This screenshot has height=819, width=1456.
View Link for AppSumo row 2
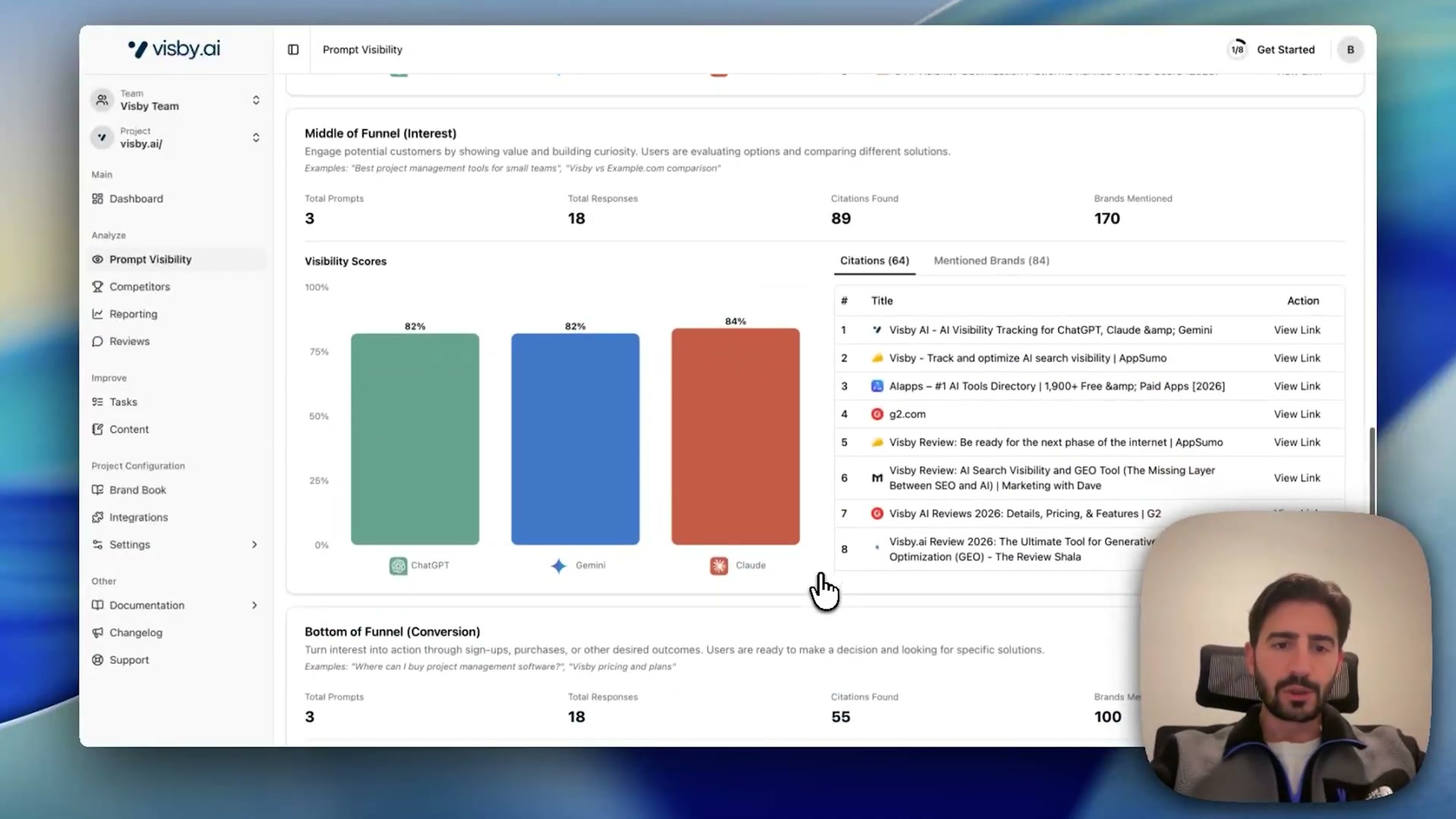[x=1297, y=358]
